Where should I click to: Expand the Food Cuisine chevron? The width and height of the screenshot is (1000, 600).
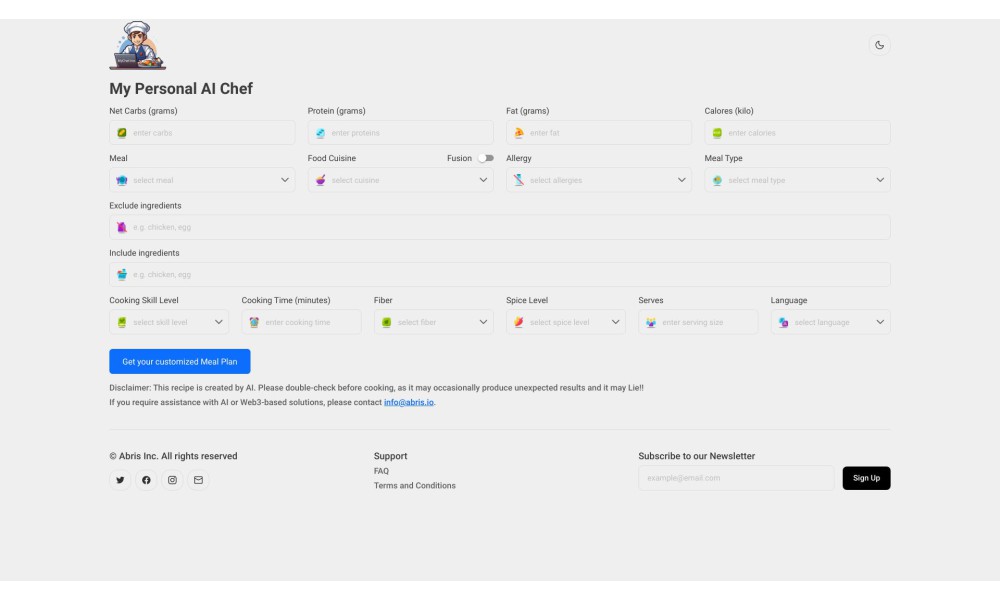[x=483, y=180]
